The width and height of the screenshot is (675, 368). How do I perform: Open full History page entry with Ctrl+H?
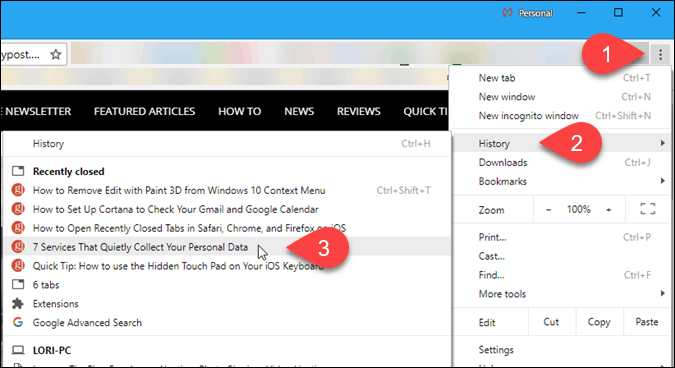tap(227, 143)
